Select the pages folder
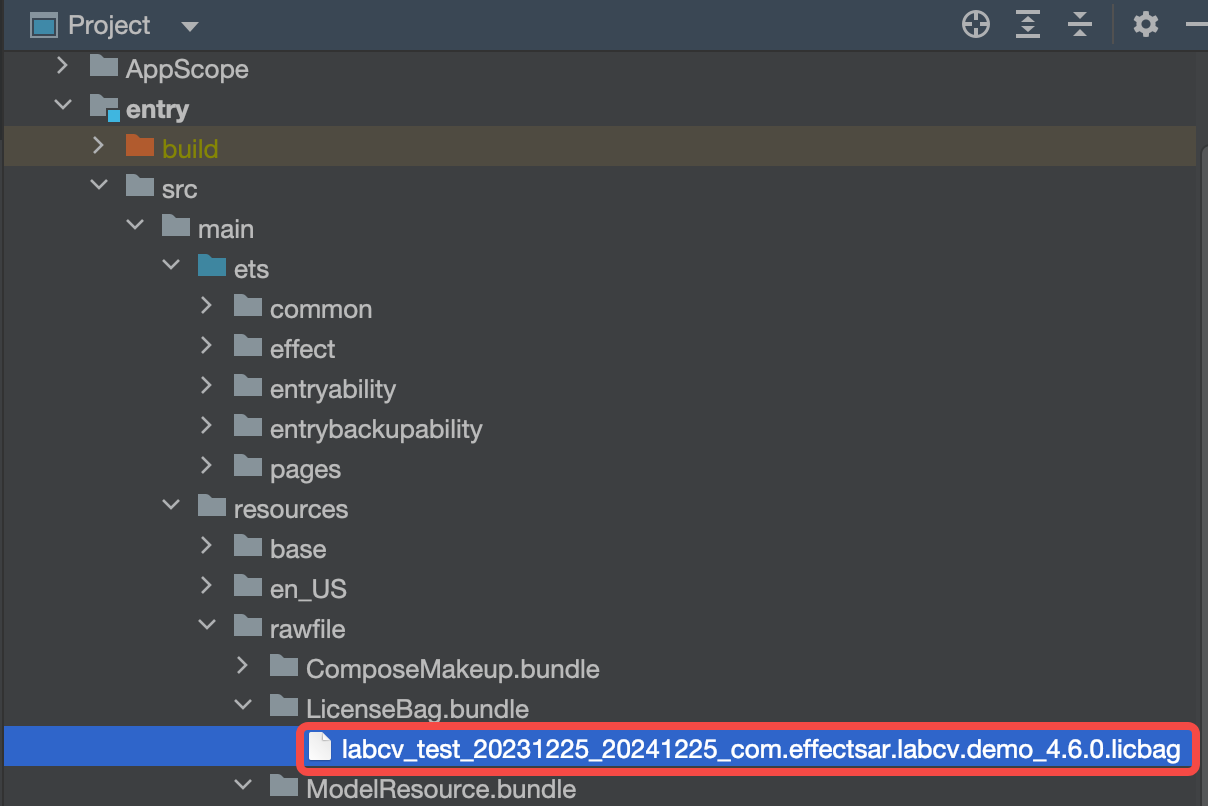 pos(305,469)
